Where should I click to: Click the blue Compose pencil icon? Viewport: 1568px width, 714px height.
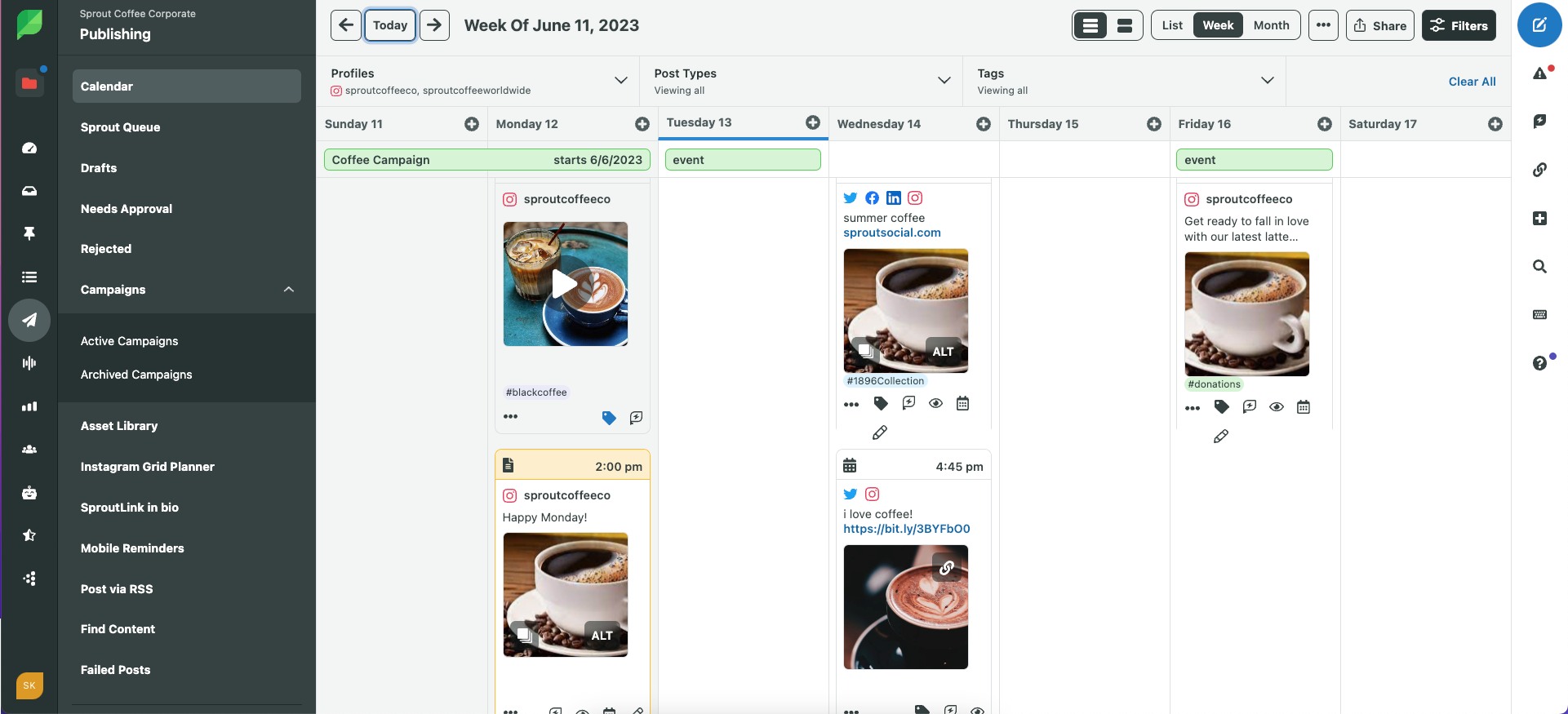1539,25
